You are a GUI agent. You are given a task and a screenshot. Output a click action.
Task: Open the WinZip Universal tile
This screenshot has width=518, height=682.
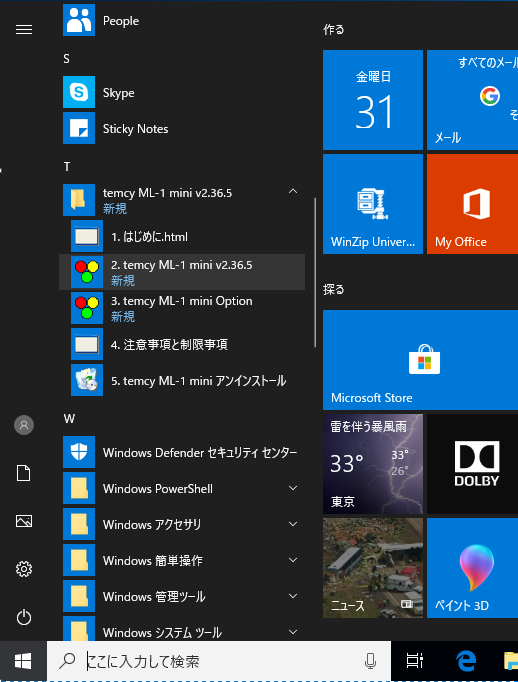pos(373,204)
